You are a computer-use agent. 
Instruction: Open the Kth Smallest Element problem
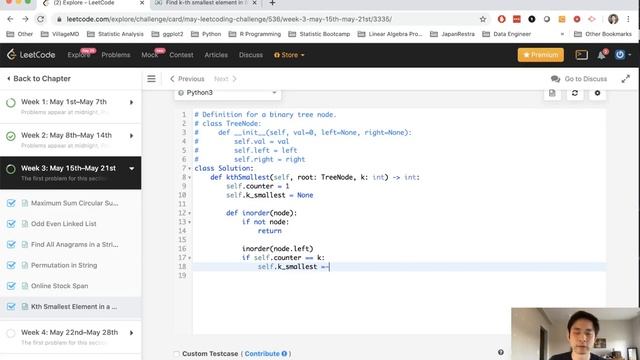point(74,307)
